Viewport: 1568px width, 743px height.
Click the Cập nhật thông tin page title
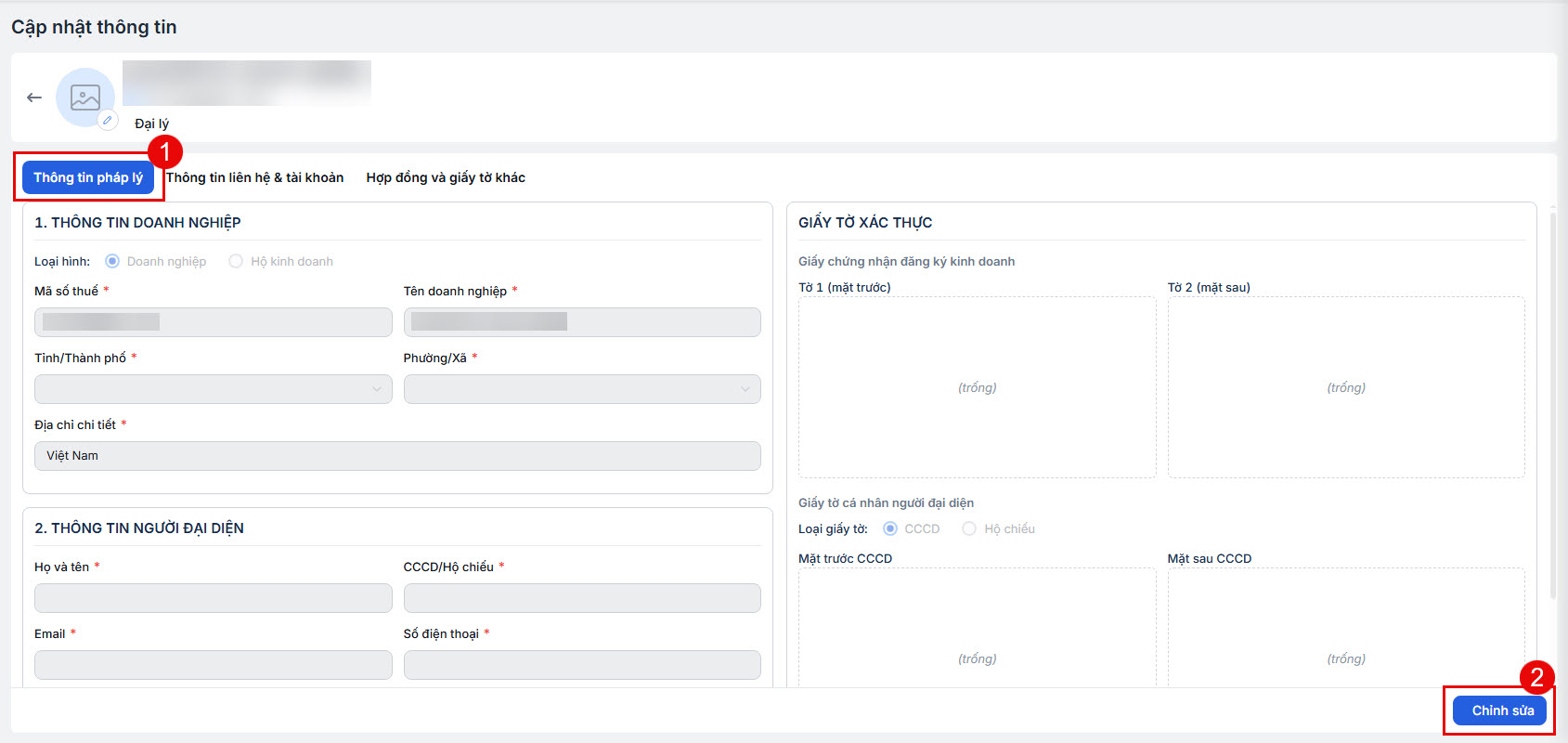tap(94, 27)
